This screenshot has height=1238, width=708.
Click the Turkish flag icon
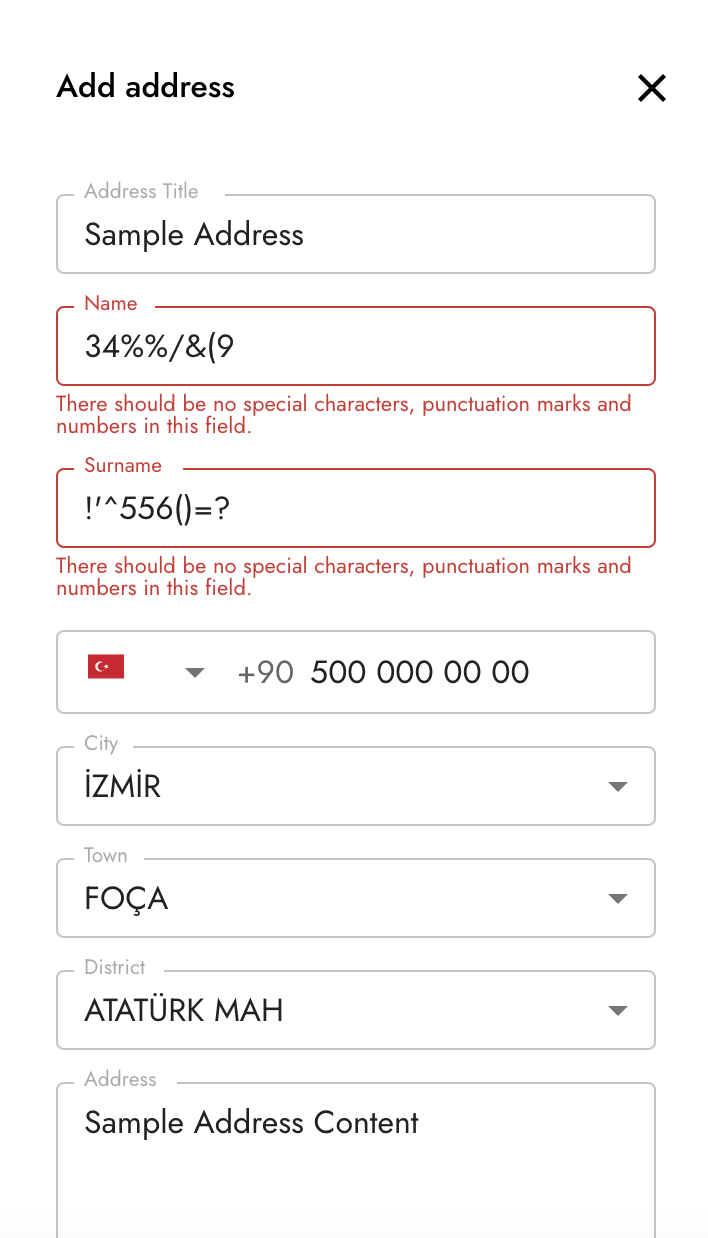point(106,667)
